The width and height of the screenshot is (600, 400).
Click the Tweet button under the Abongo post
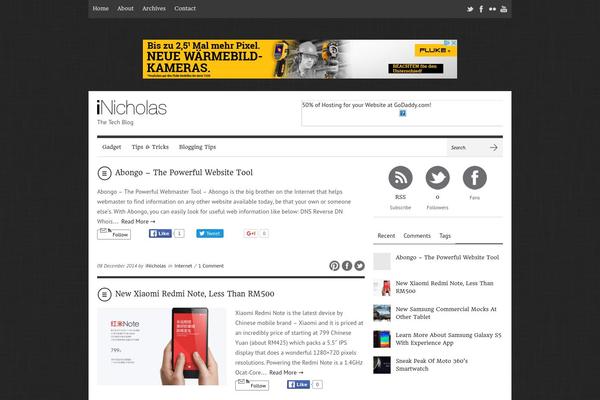(x=210, y=233)
